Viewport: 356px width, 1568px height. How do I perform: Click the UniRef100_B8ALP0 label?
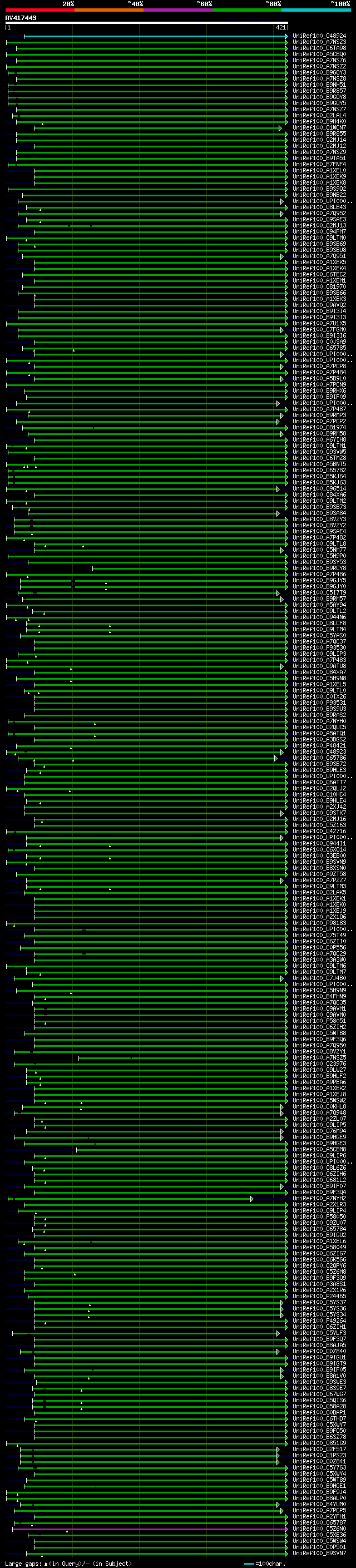coord(319,1498)
